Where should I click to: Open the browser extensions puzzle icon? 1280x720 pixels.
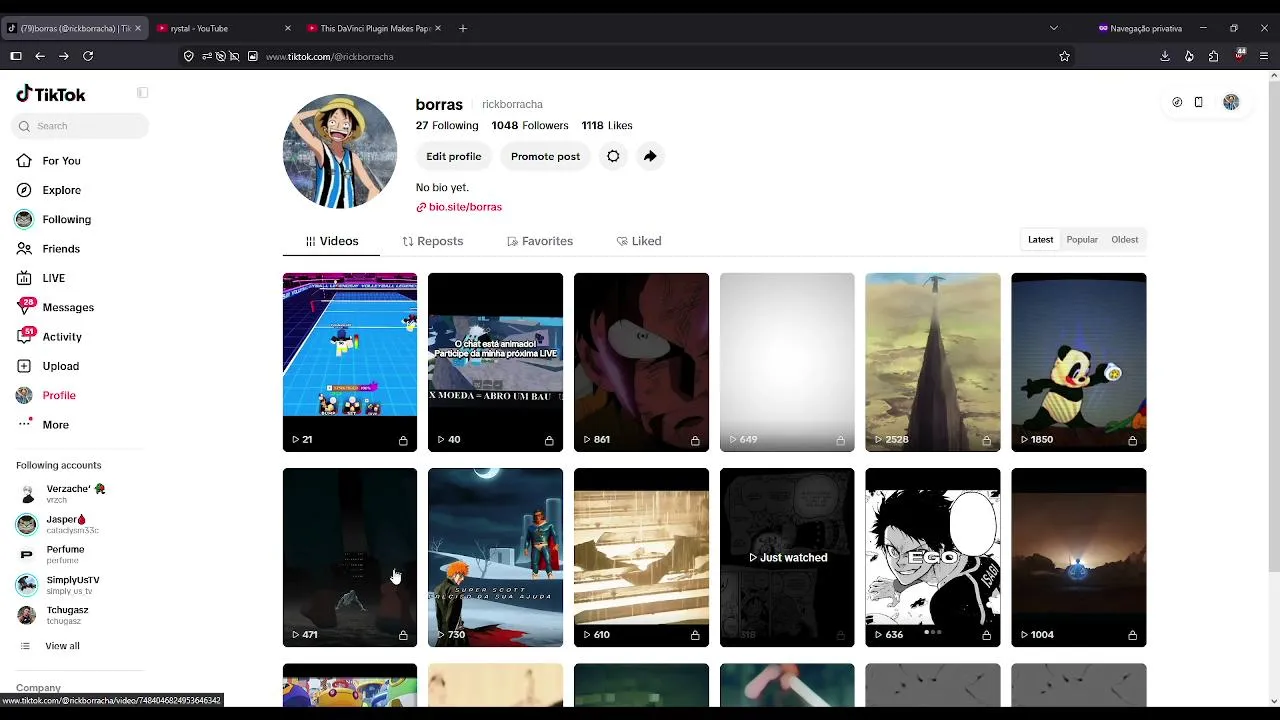(1213, 56)
